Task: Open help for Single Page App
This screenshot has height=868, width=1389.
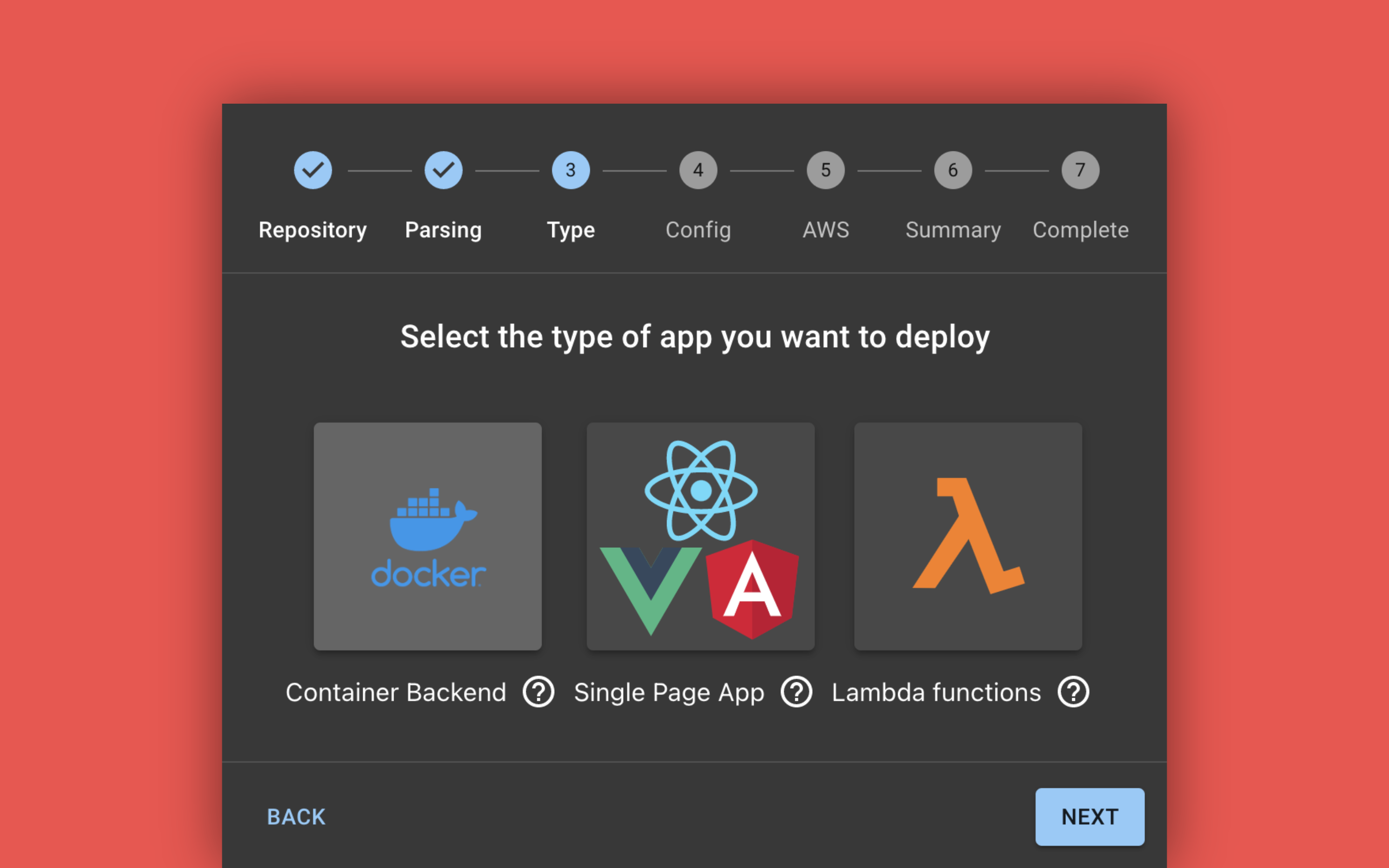Action: [796, 692]
